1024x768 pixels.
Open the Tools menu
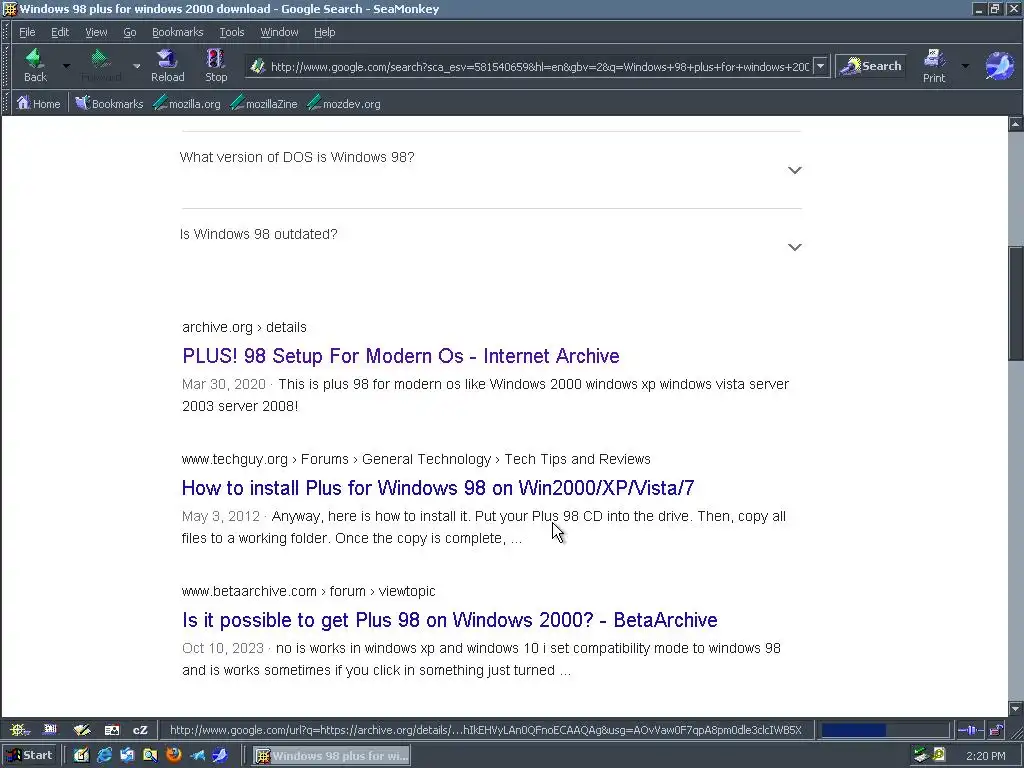click(x=231, y=32)
